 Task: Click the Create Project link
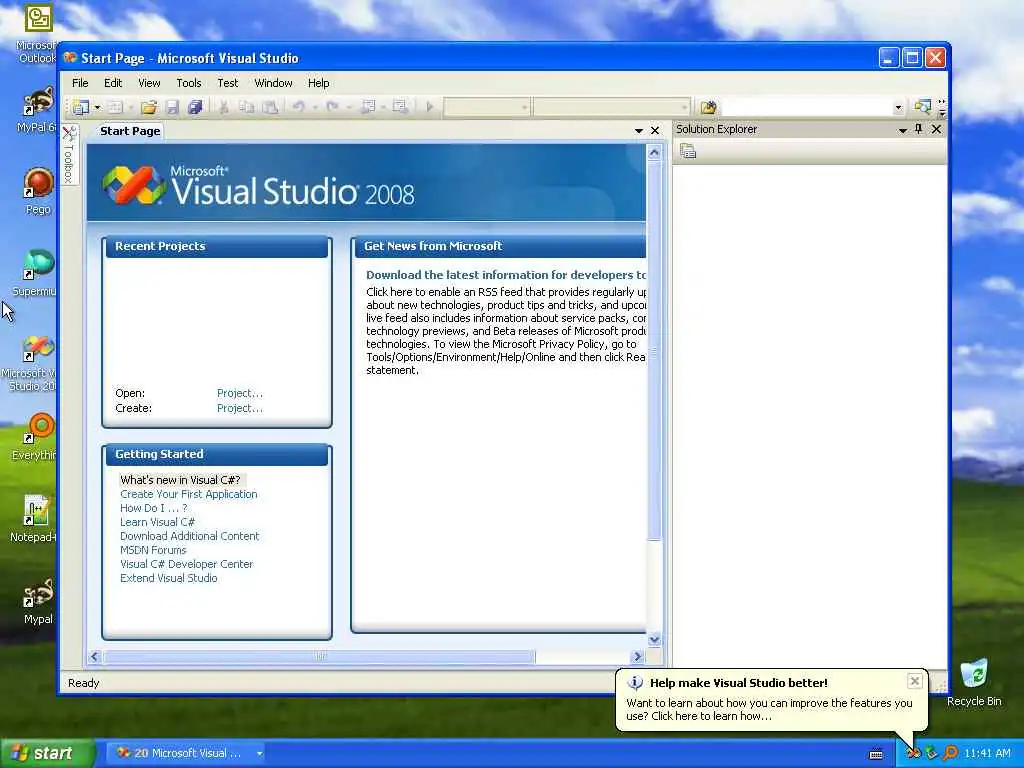pyautogui.click(x=240, y=408)
